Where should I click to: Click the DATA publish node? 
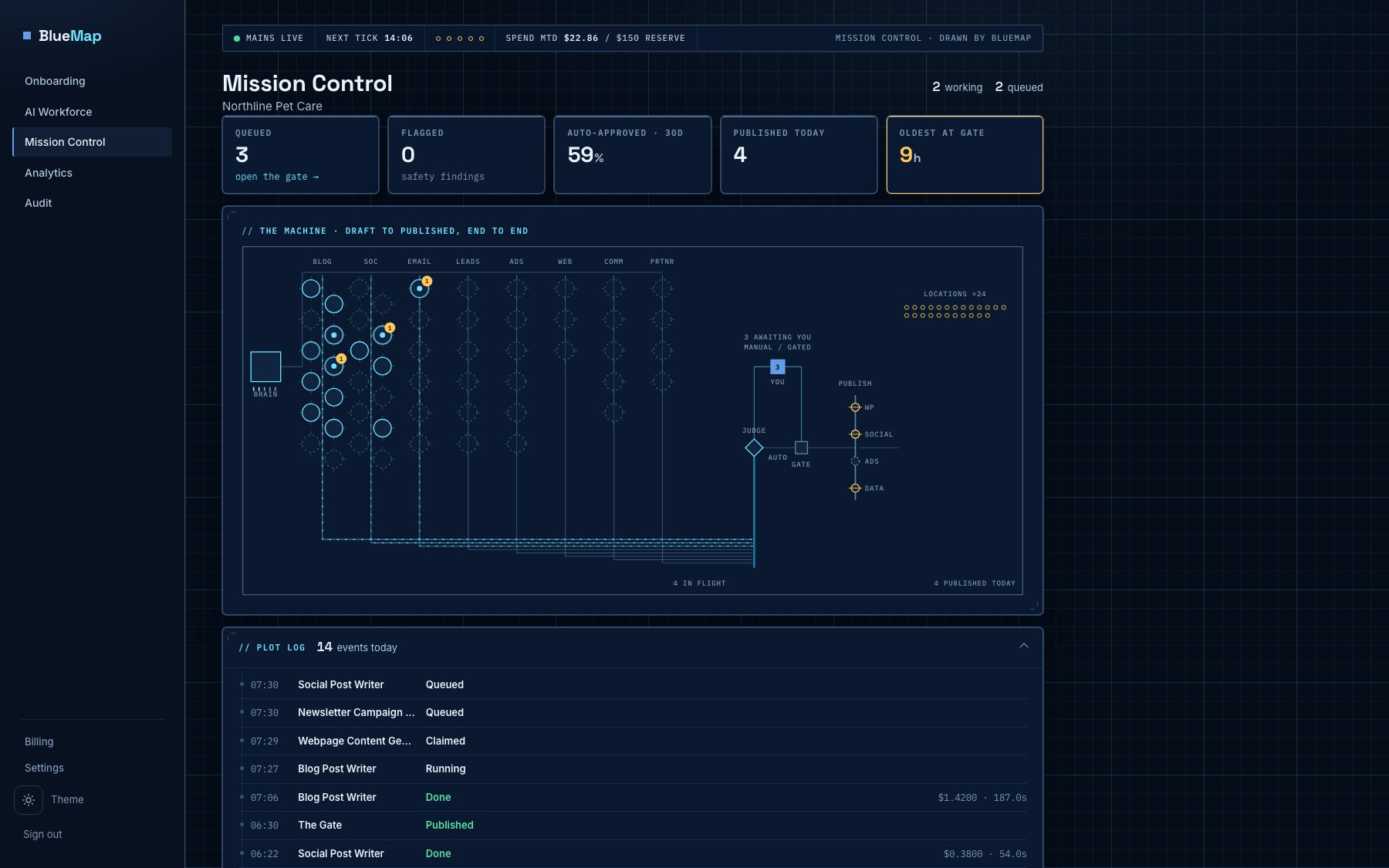pyautogui.click(x=855, y=488)
